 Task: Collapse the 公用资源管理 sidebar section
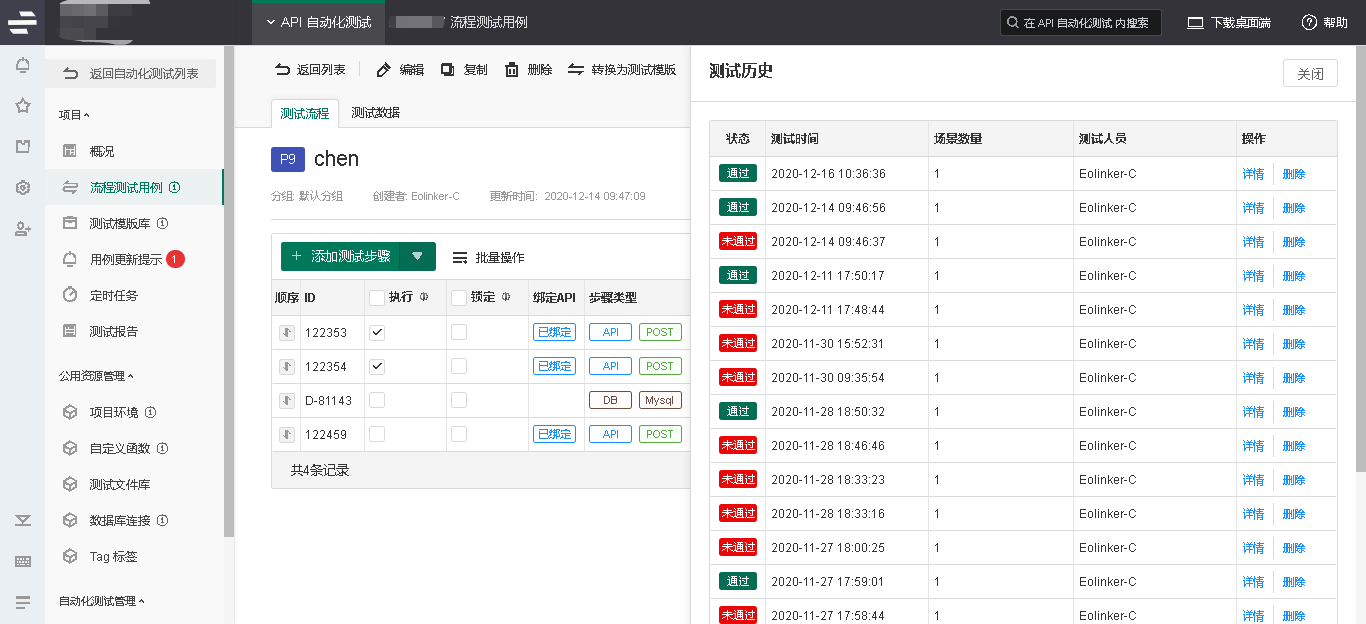pos(96,376)
